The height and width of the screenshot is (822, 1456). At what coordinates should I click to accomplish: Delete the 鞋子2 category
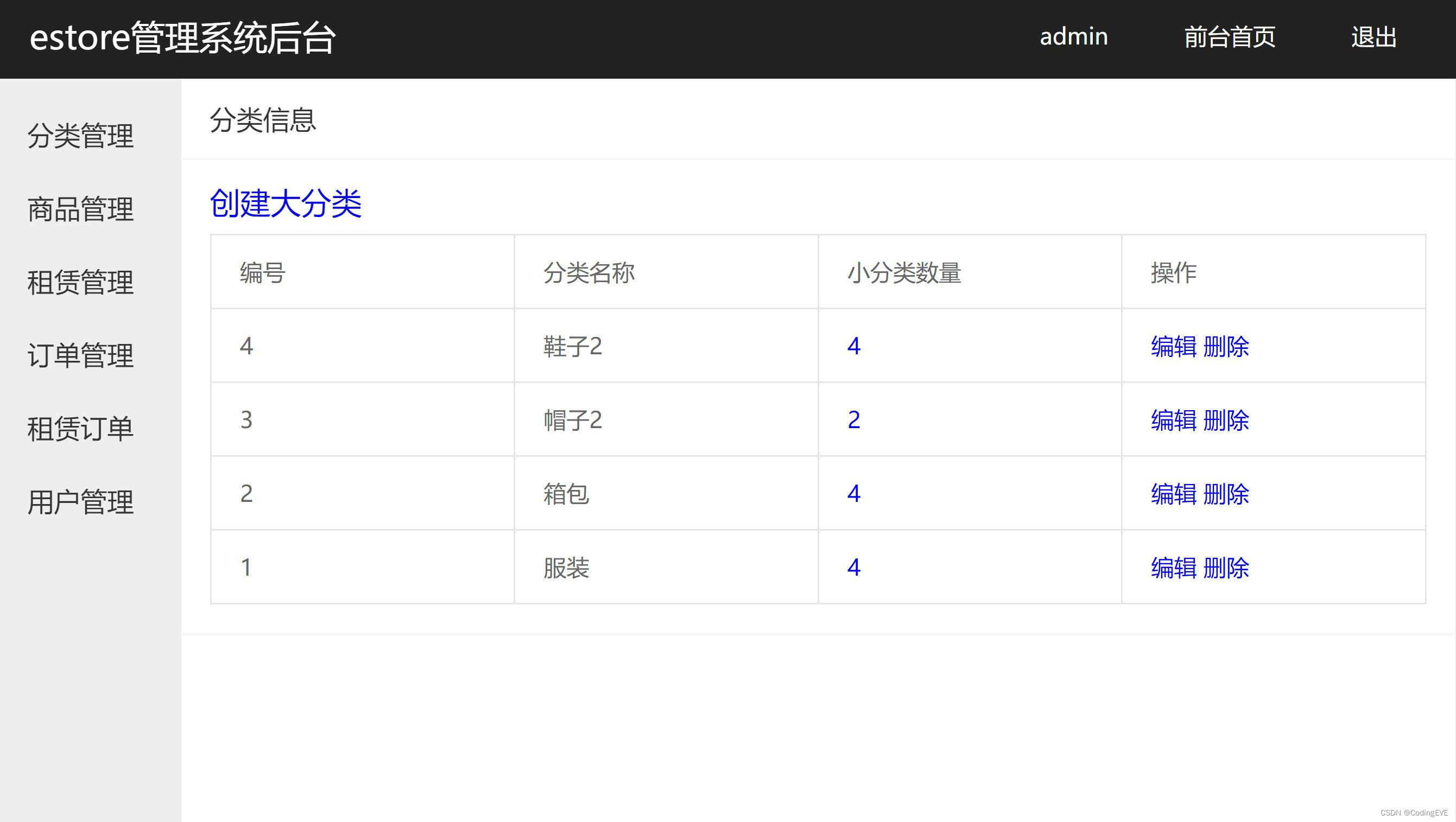1226,346
